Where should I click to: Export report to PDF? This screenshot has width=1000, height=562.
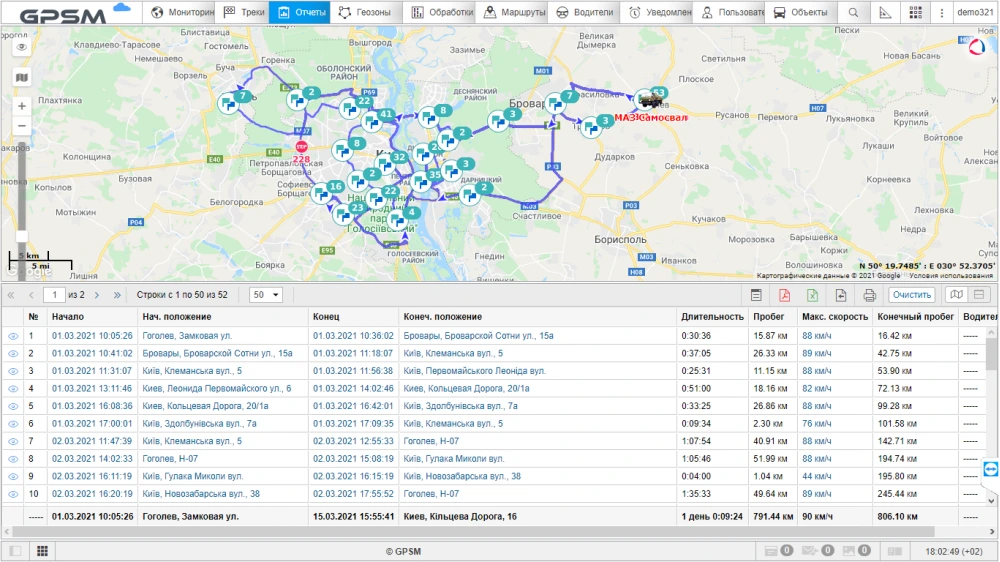click(x=785, y=295)
